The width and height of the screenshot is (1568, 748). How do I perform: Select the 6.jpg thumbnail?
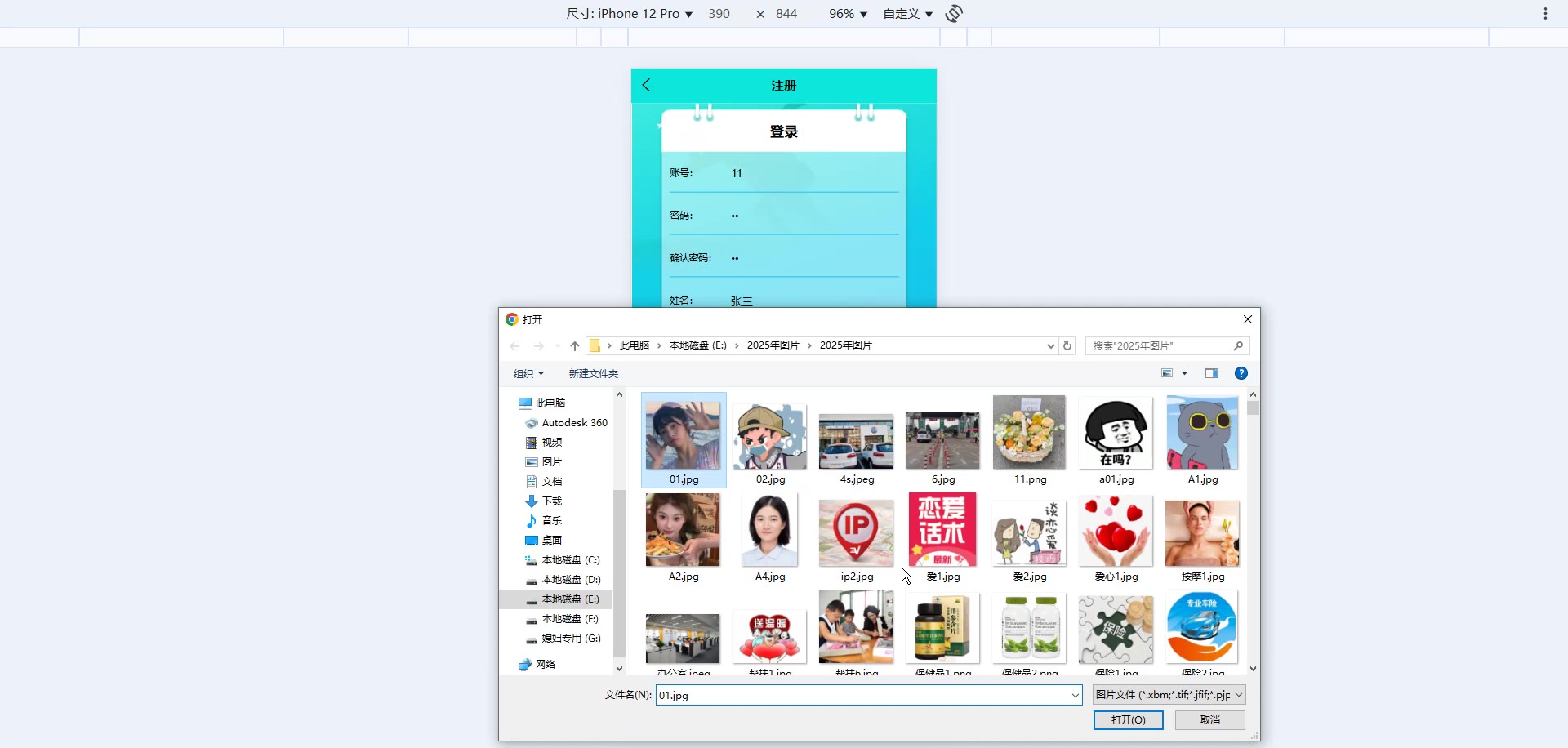[942, 441]
